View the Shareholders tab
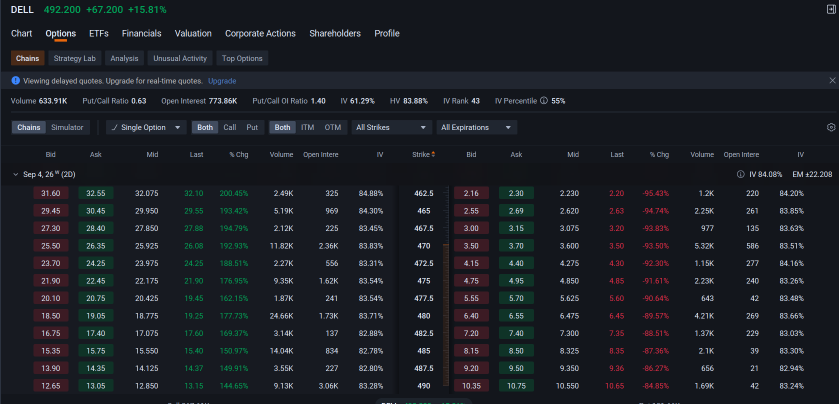Image resolution: width=839 pixels, height=404 pixels. [x=335, y=33]
